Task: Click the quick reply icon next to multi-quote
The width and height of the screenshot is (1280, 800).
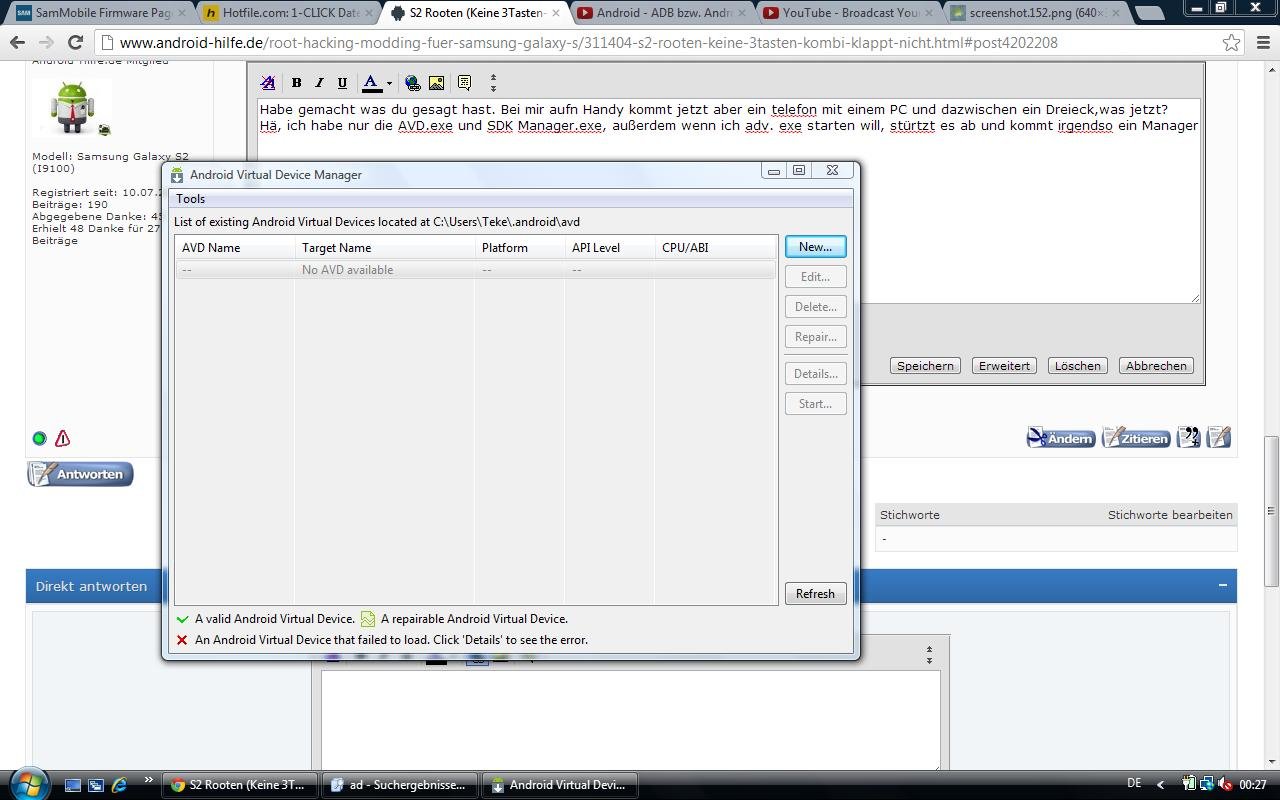Action: (x=1219, y=437)
